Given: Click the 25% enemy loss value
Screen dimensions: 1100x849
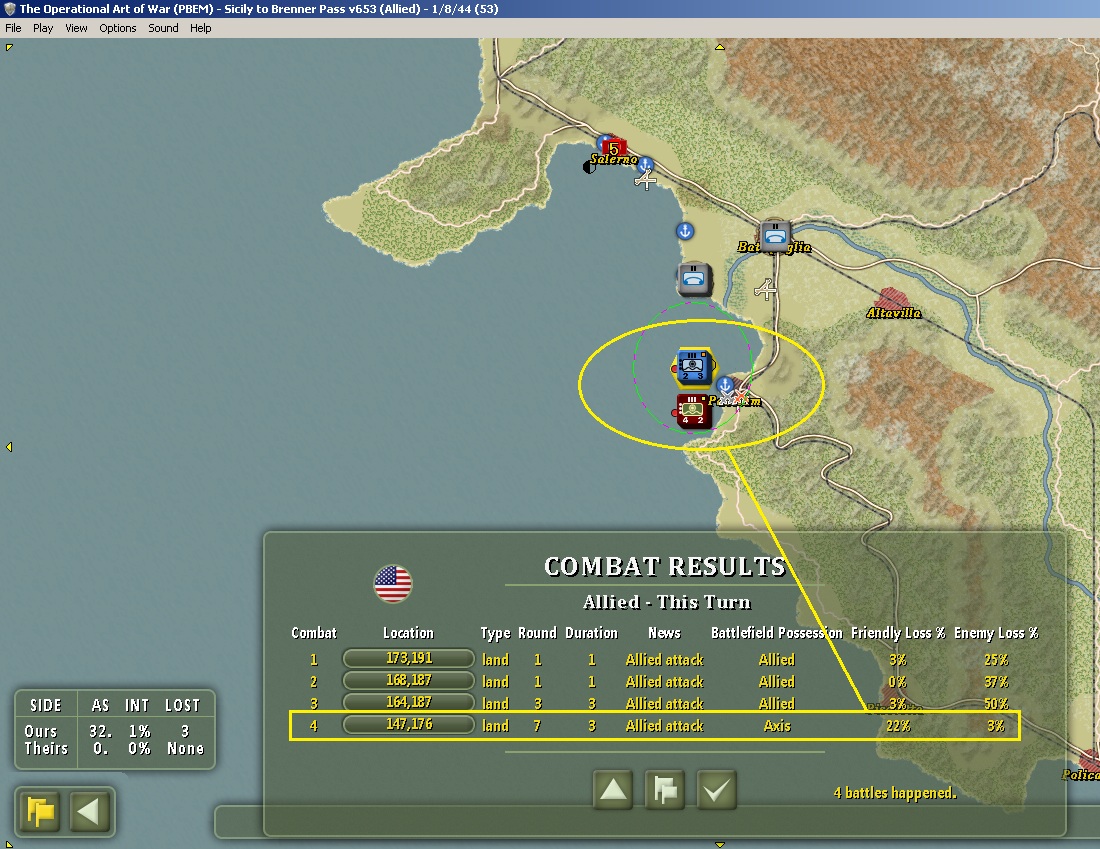Looking at the screenshot, I should click(996, 660).
